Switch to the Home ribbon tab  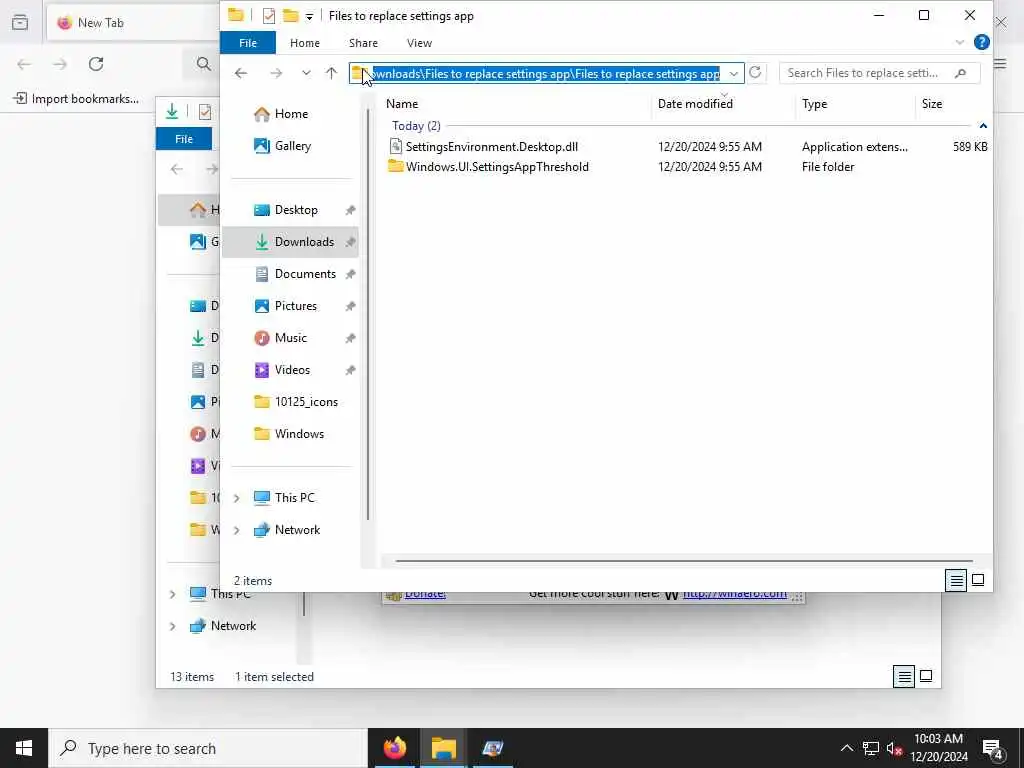click(x=304, y=43)
